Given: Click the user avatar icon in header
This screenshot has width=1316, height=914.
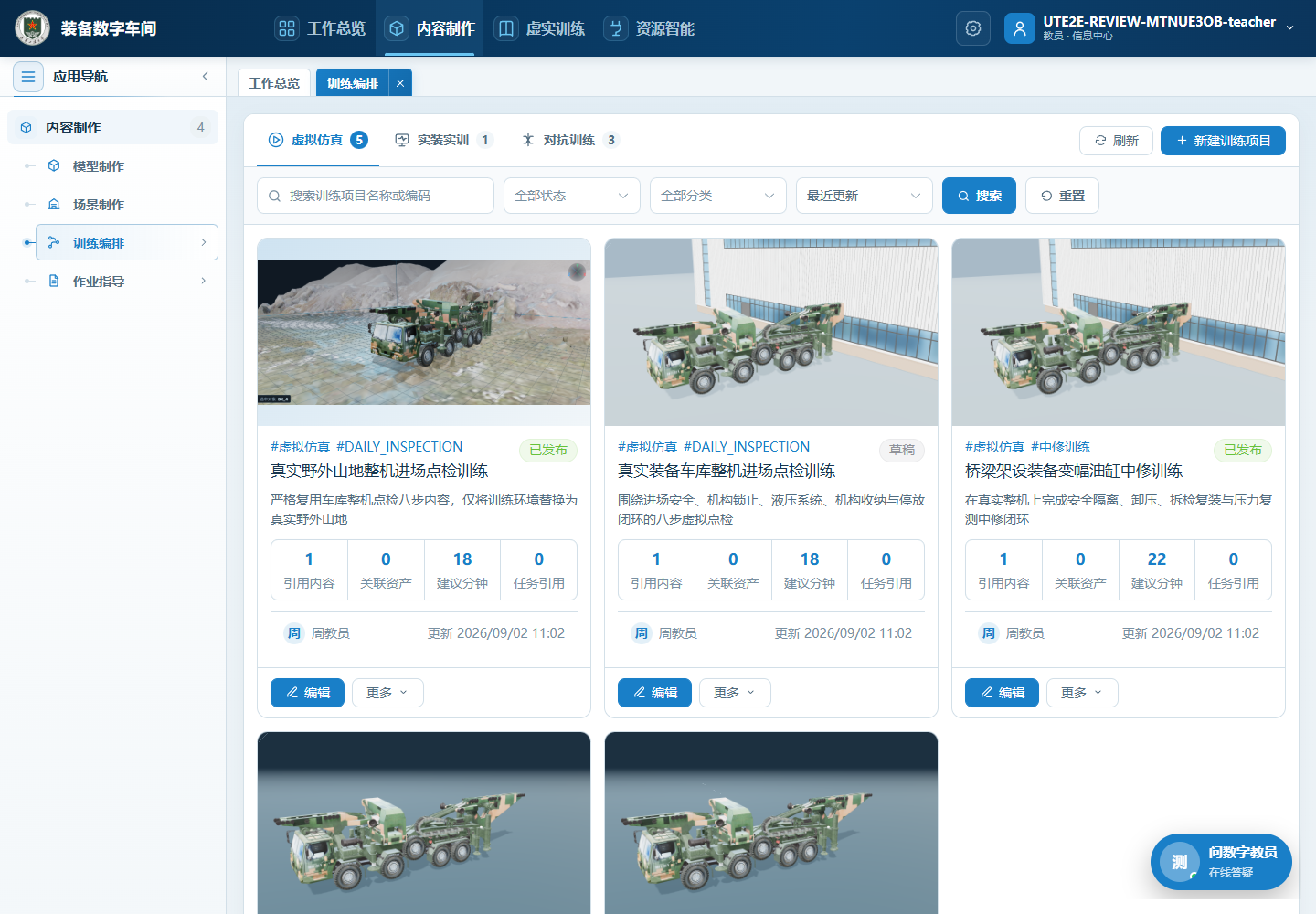Looking at the screenshot, I should pos(1020,28).
